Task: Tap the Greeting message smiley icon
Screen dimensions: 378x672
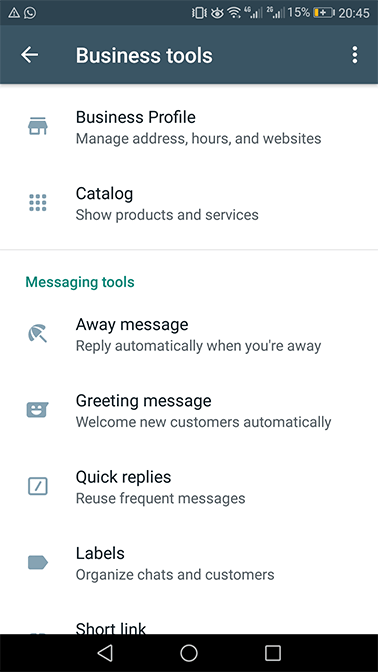Action: click(38, 410)
